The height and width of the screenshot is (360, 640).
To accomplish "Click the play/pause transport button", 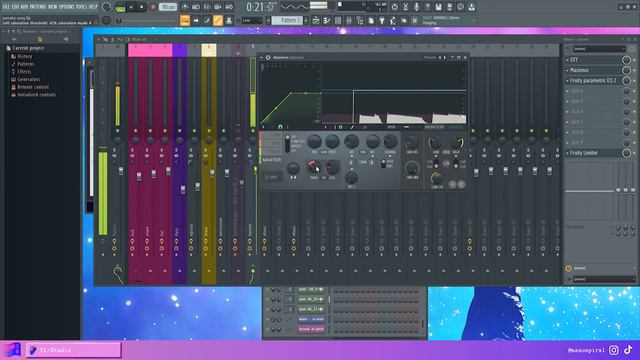I will pyautogui.click(x=131, y=7).
